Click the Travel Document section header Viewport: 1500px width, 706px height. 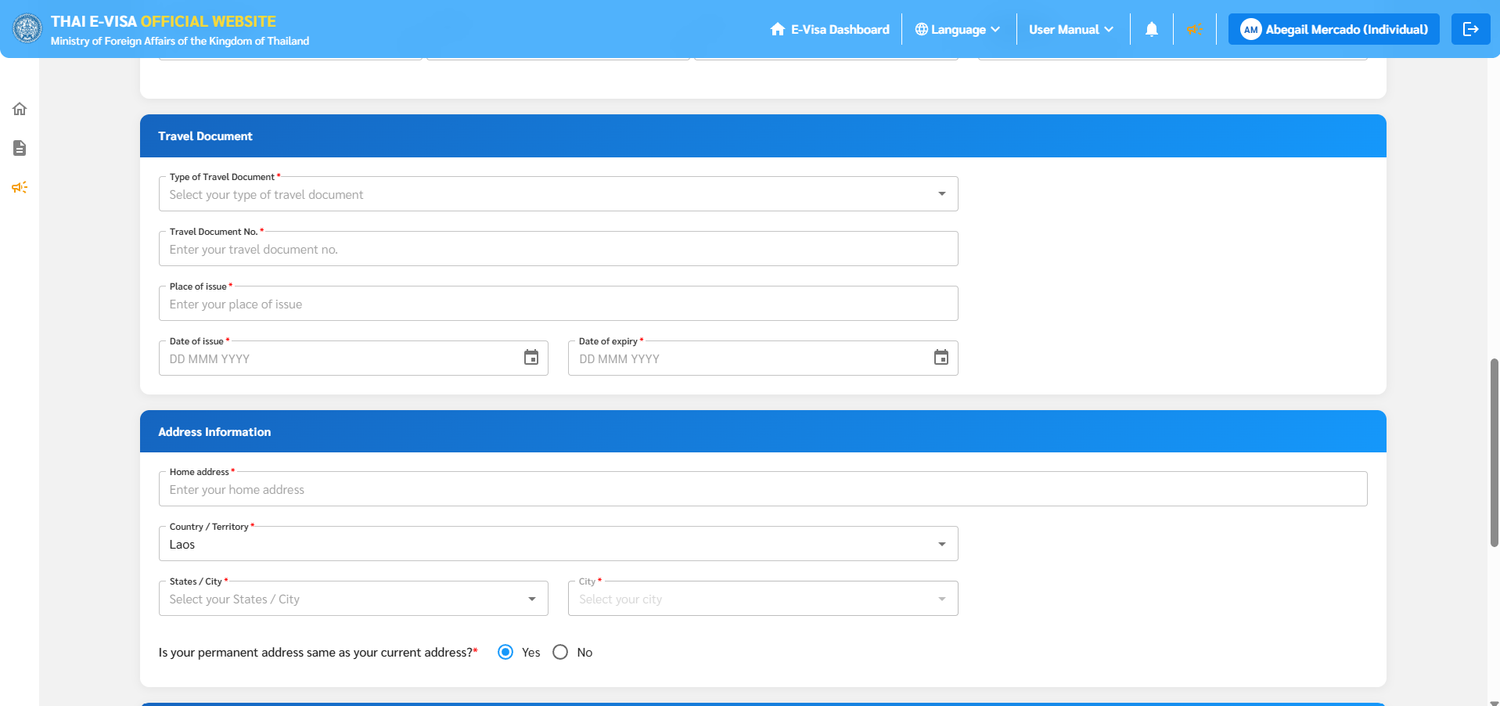tap(763, 136)
